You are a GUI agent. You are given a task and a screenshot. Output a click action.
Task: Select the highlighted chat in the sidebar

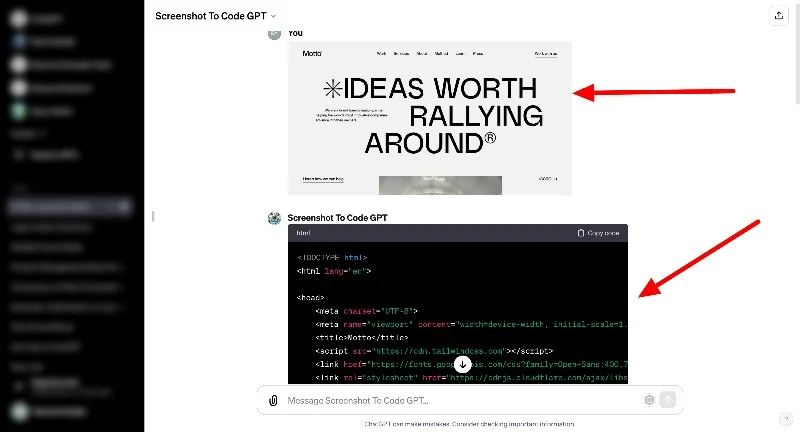(x=60, y=207)
